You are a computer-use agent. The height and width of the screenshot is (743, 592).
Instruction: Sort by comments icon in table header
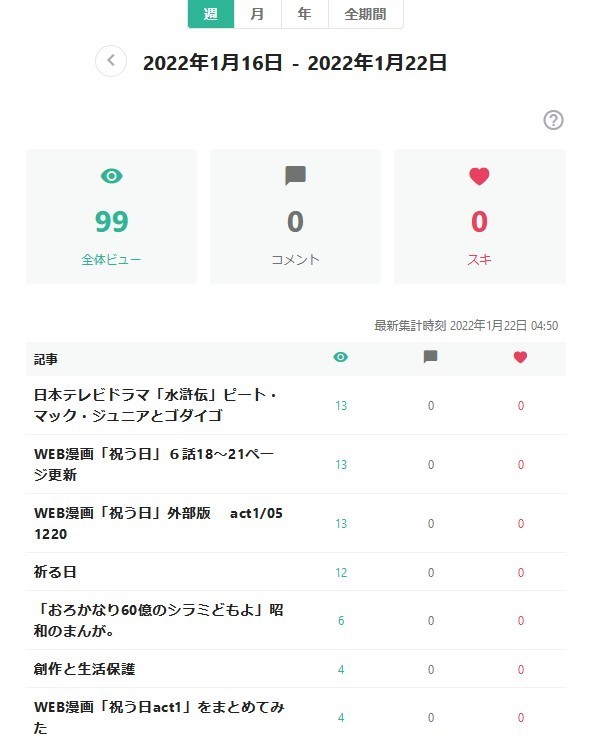pos(430,357)
